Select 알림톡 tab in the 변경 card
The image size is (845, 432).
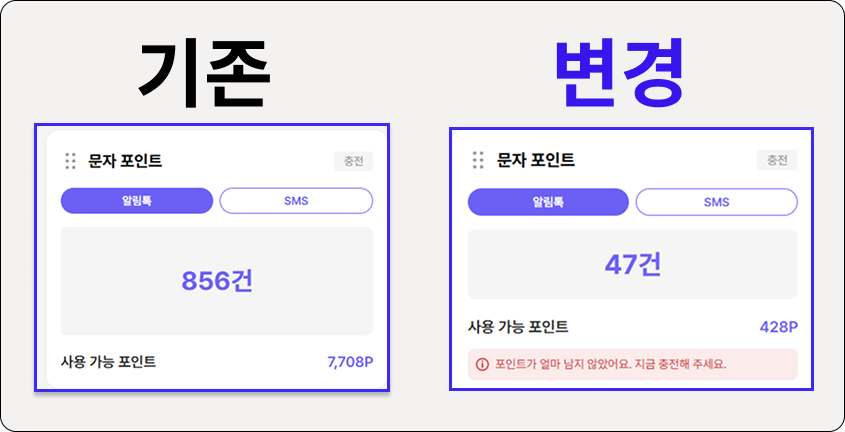point(547,202)
